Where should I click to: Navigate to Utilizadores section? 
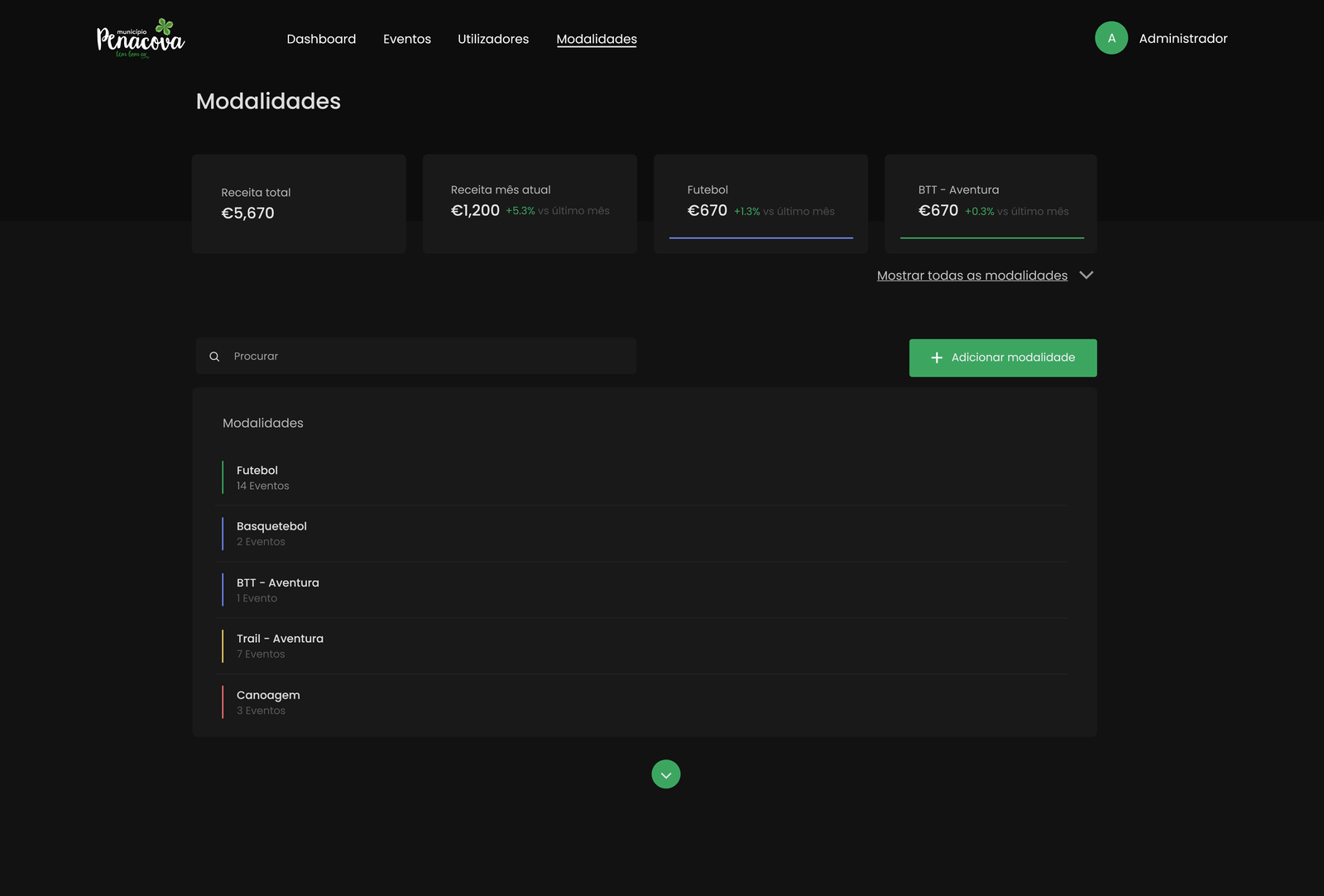click(493, 39)
